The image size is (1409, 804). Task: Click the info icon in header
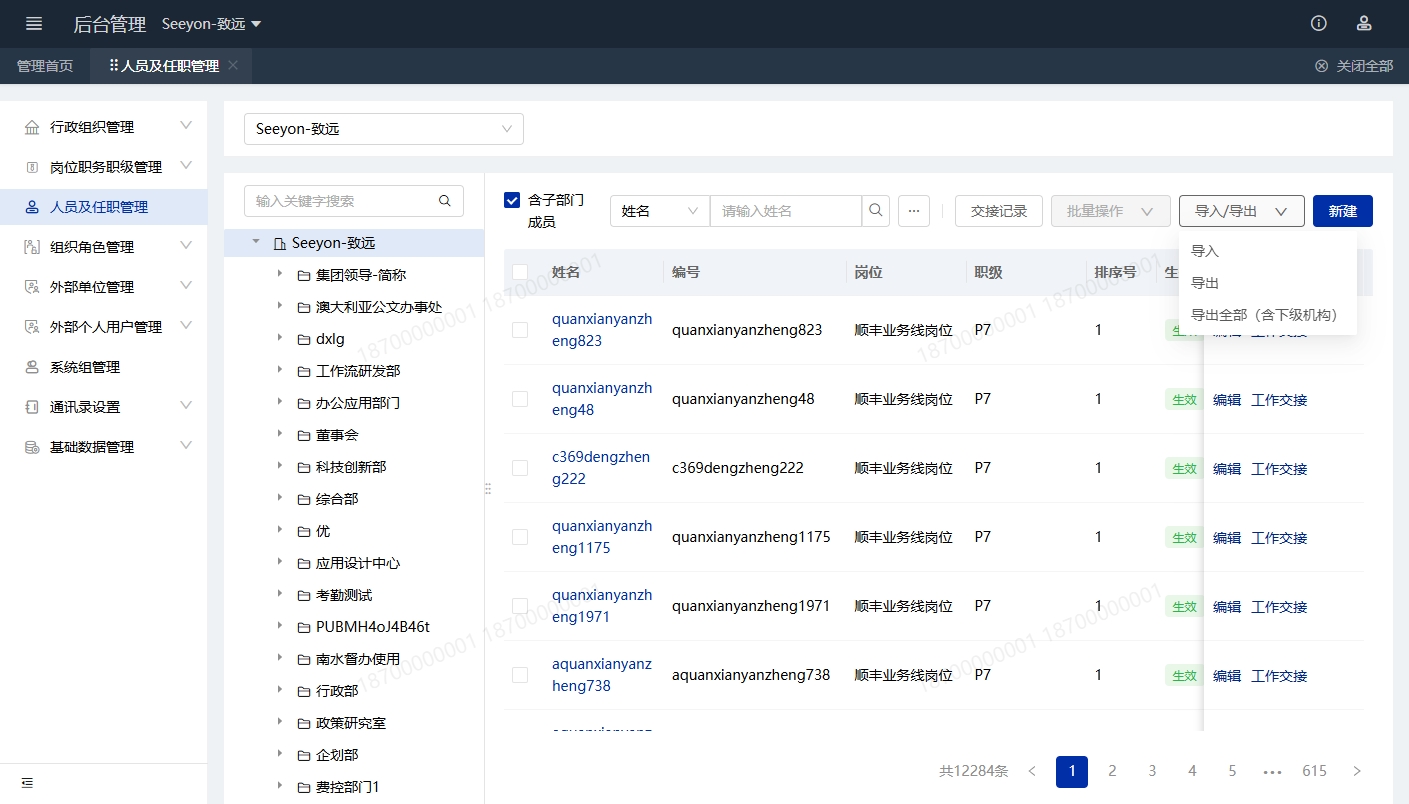coord(1319,24)
